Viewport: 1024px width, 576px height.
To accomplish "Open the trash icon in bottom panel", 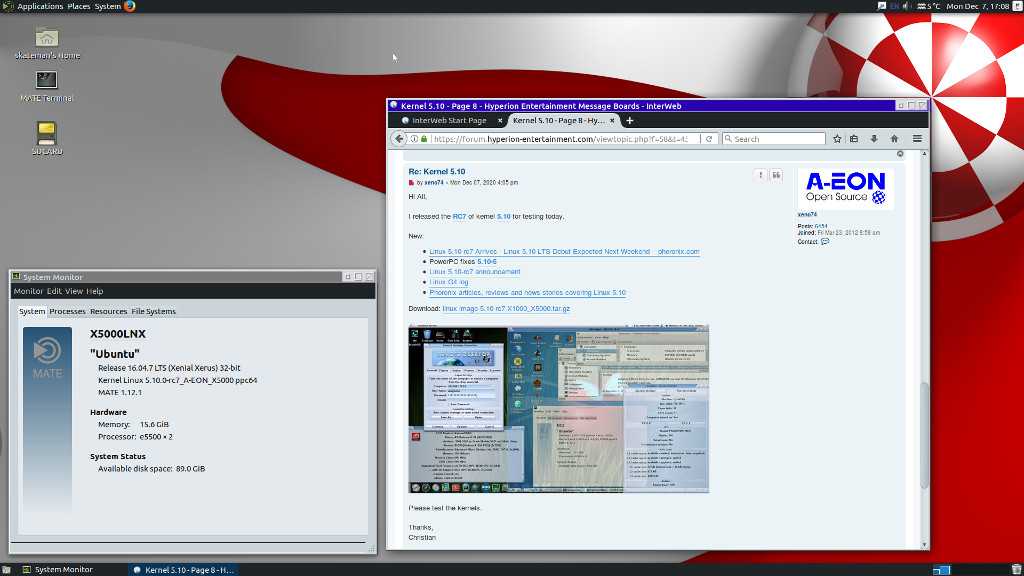I will coord(1016,570).
